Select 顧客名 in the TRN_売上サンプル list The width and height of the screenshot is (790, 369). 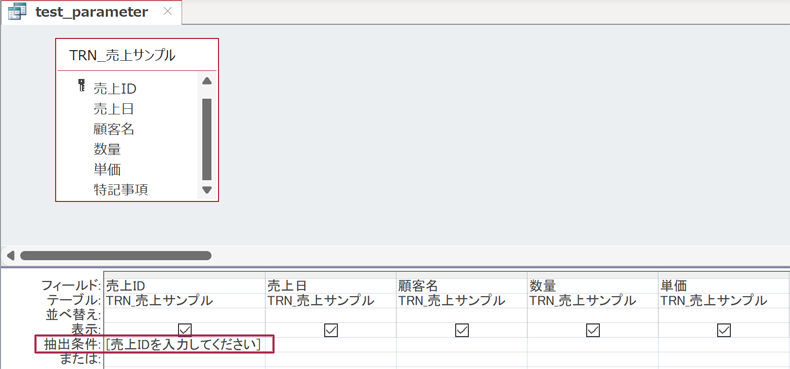[x=114, y=130]
